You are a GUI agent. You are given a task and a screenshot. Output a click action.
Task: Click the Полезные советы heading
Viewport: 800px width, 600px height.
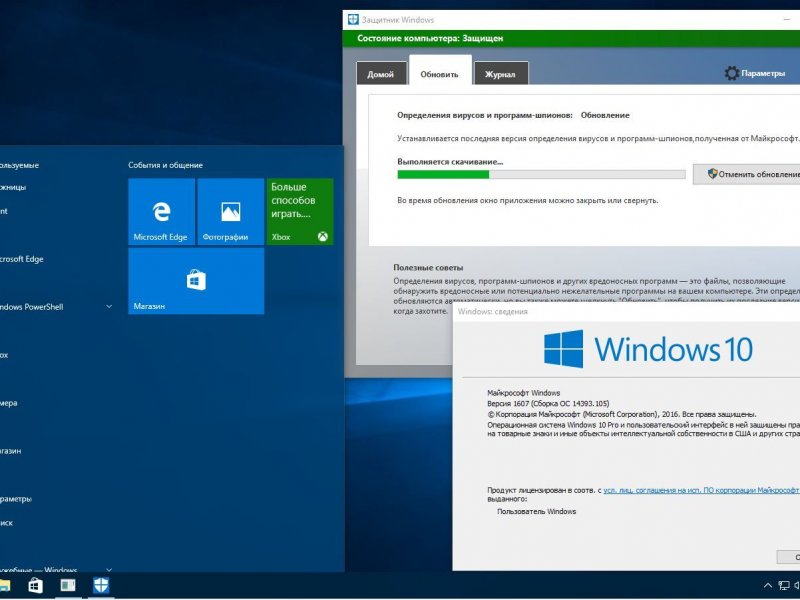(428, 267)
